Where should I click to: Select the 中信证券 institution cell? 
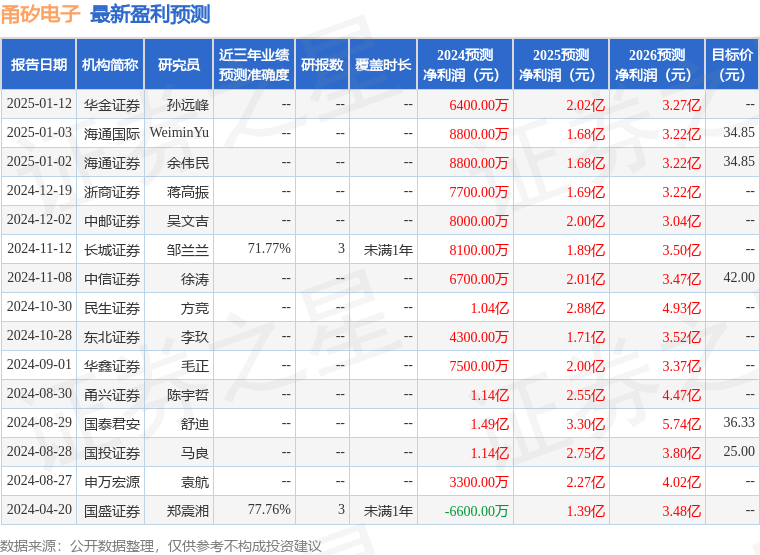(x=112, y=279)
